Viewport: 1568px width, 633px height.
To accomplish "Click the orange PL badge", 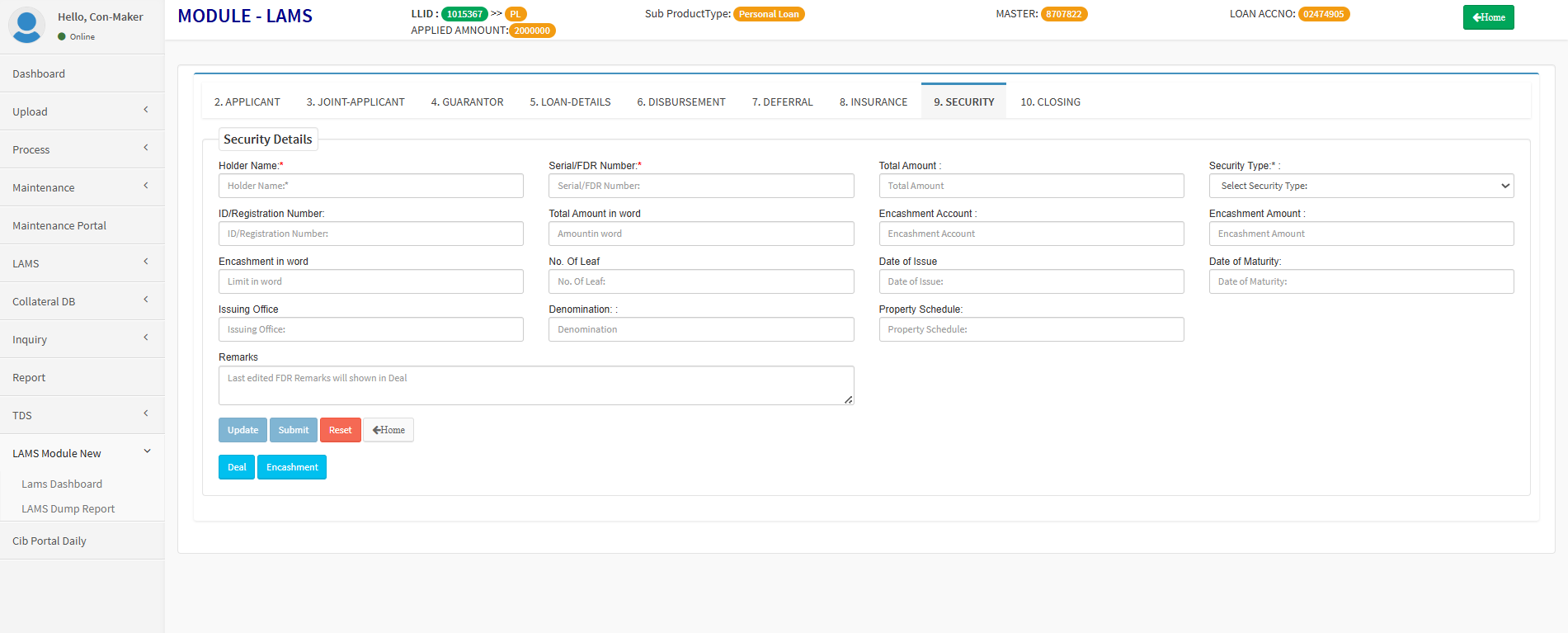I will coord(516,14).
